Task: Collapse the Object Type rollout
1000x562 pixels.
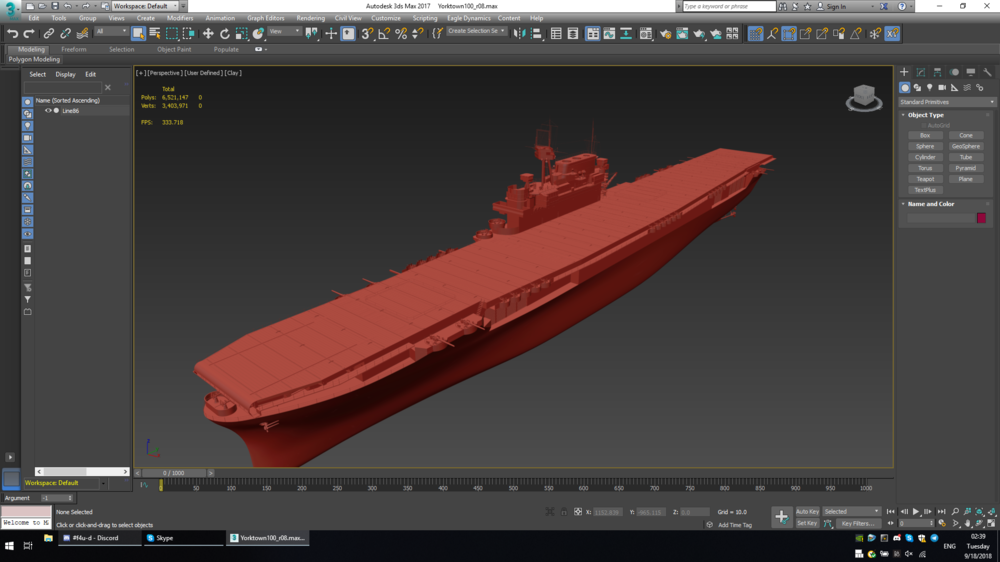Action: [x=925, y=115]
